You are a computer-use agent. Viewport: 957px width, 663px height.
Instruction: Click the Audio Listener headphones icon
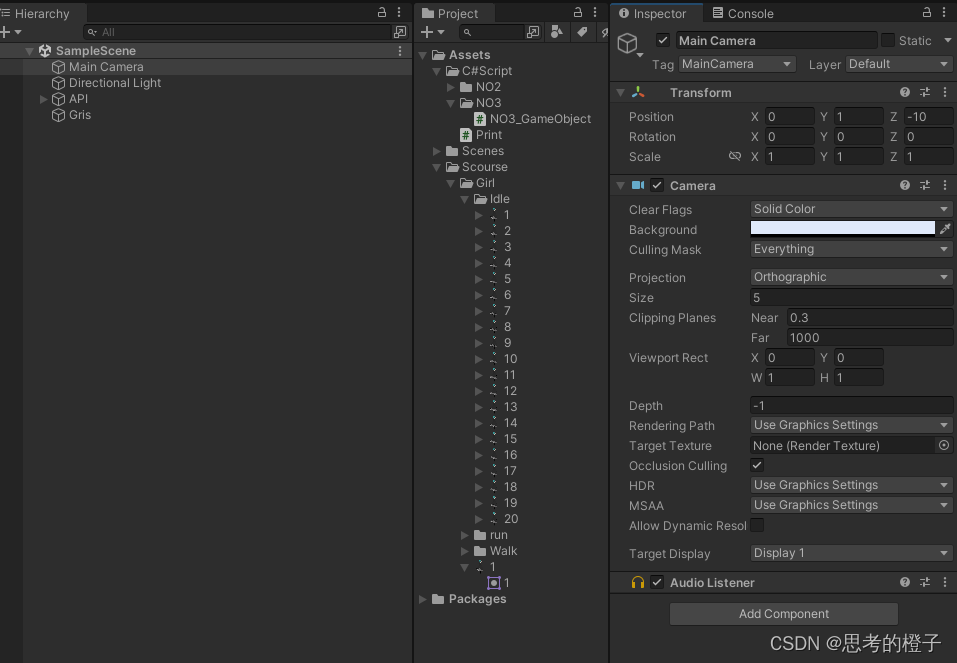pyautogui.click(x=638, y=582)
